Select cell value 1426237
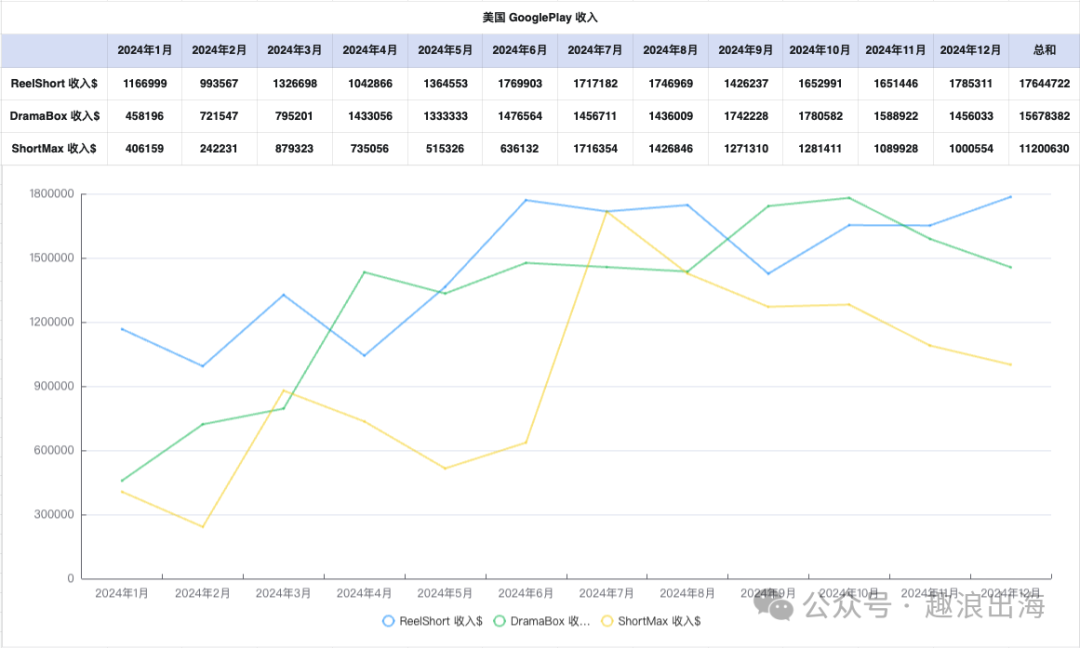The width and height of the screenshot is (1080, 648). [745, 83]
